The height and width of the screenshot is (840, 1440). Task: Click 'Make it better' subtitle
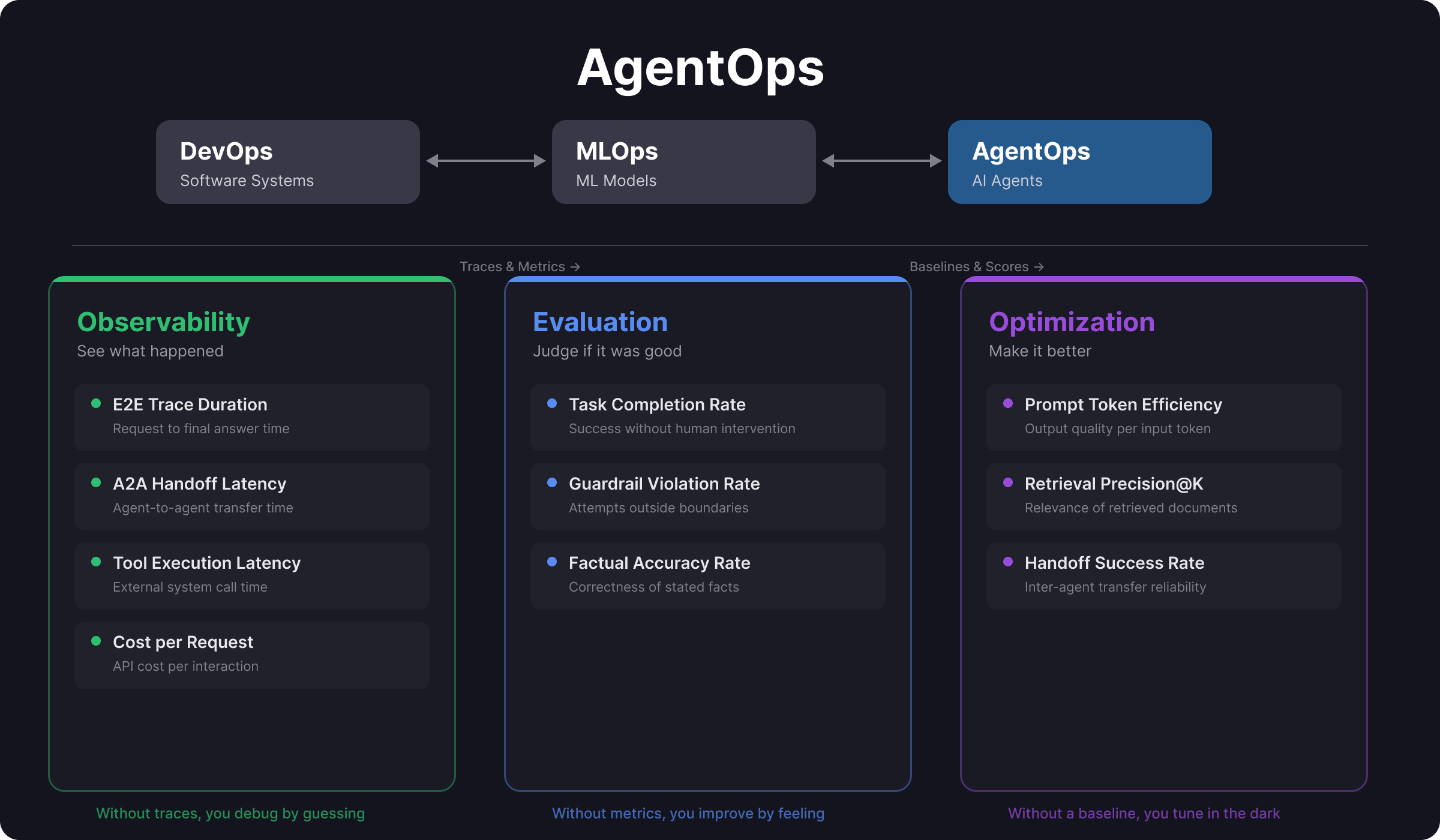point(1040,351)
